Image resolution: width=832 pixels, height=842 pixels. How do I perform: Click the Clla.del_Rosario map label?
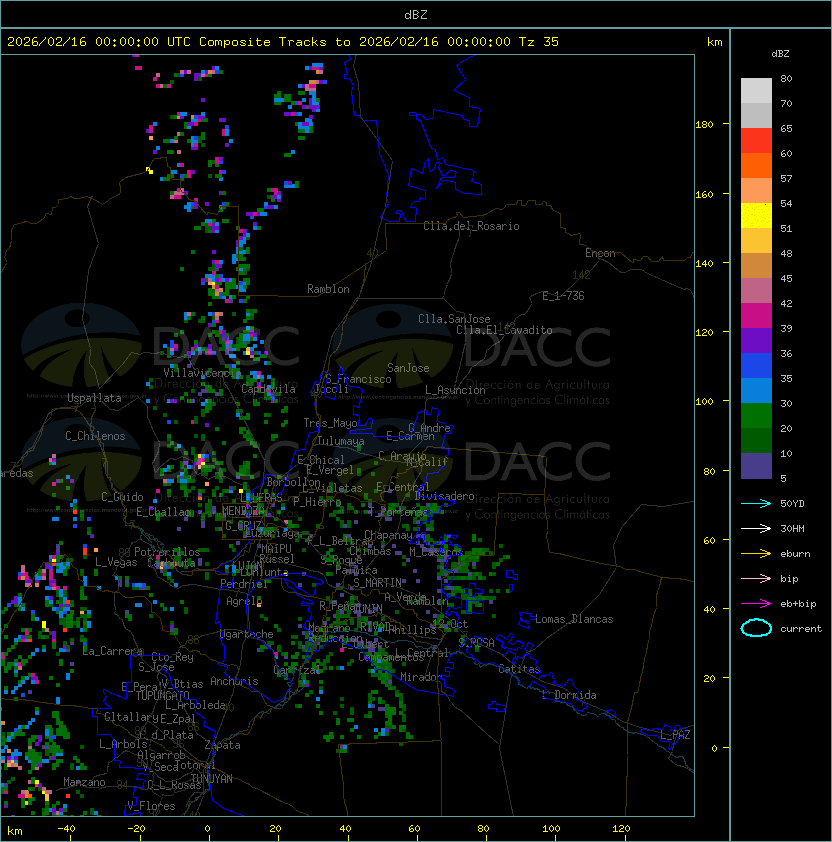click(x=471, y=226)
